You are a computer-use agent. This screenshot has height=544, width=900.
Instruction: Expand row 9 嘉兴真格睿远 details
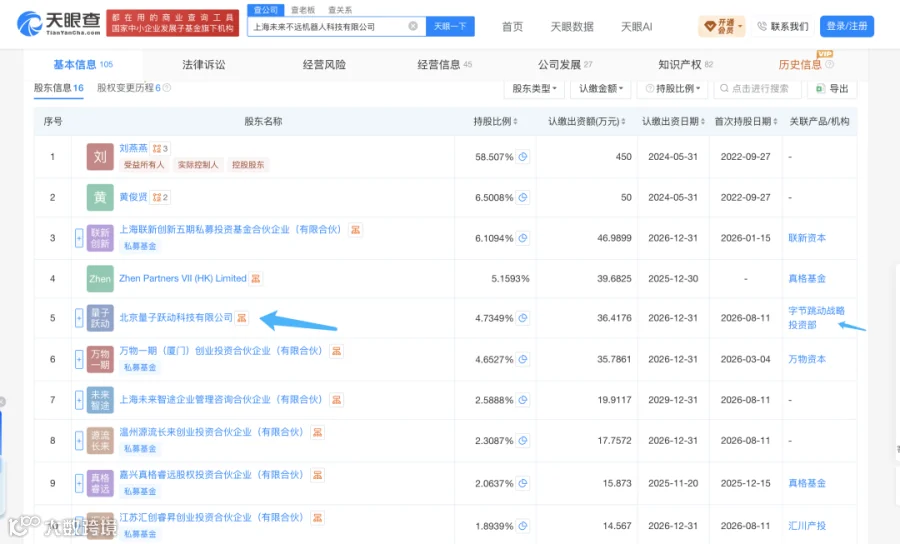(79, 483)
